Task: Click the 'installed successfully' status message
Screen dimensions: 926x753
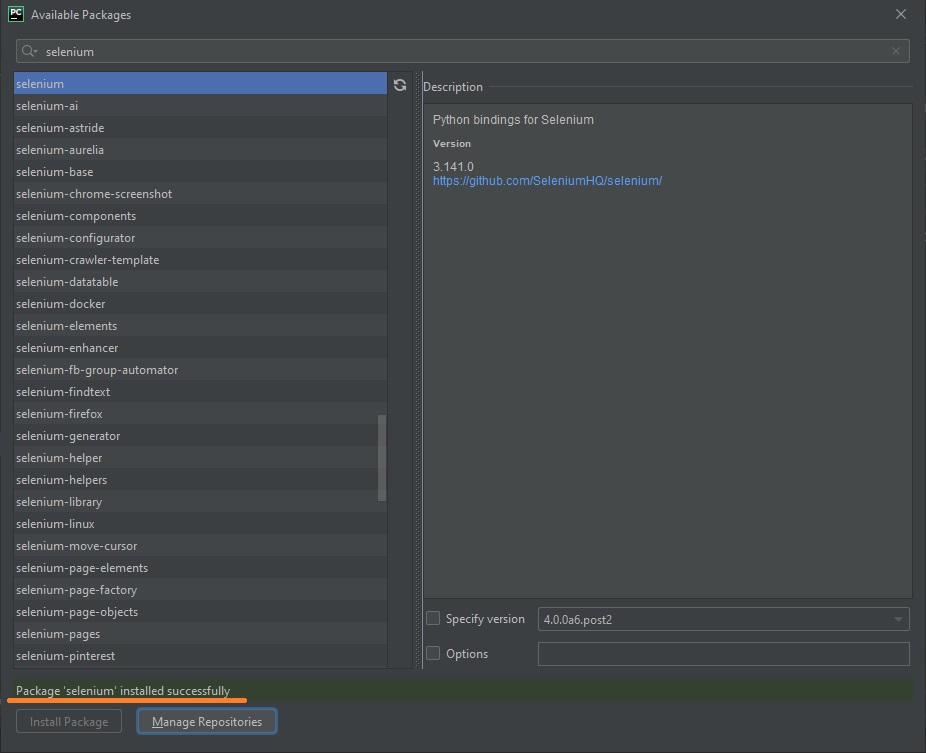Action: point(123,690)
